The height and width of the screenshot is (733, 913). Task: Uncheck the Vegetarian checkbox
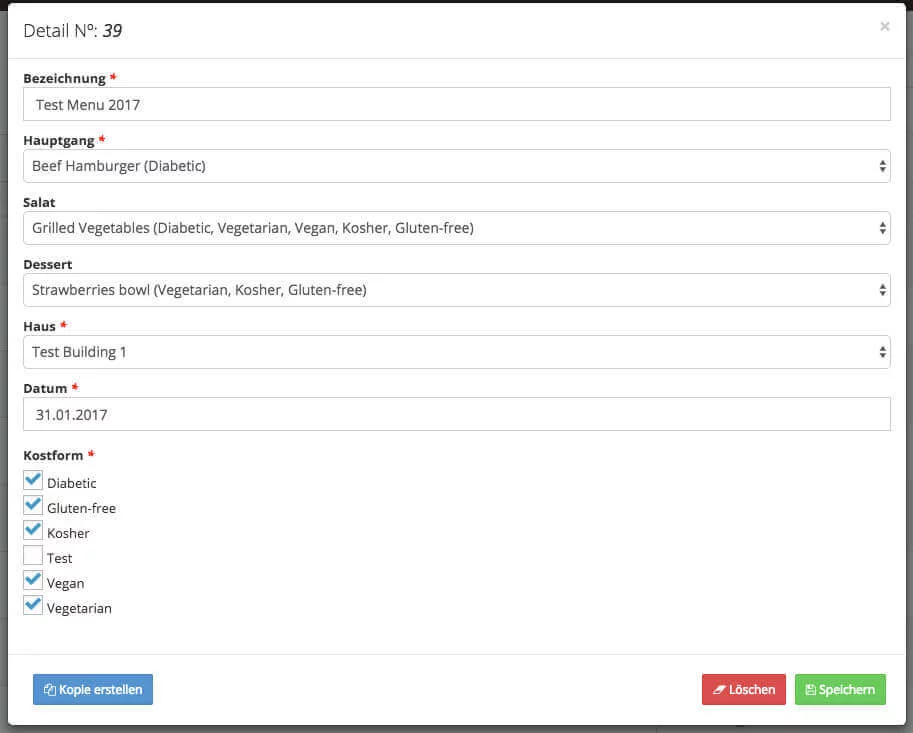pos(33,606)
